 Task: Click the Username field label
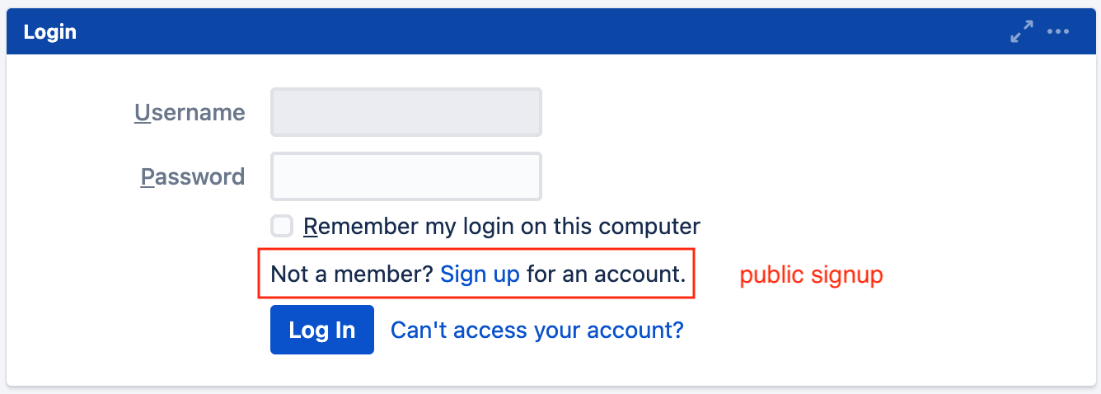click(x=190, y=112)
